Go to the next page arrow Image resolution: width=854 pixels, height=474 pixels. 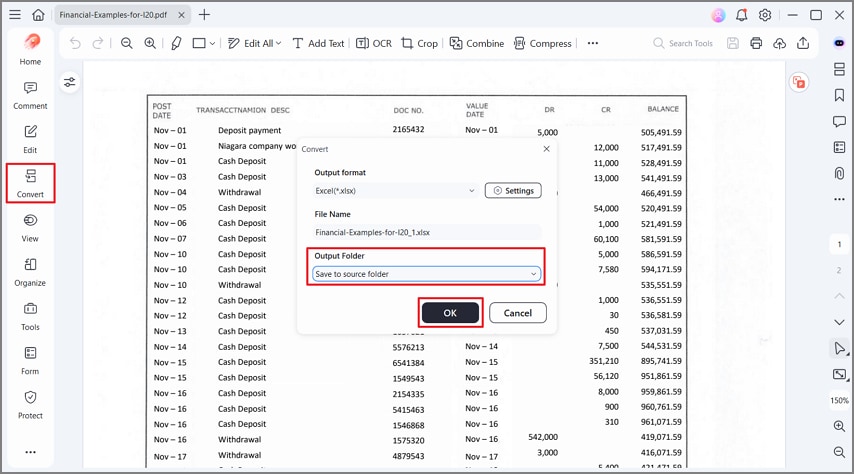[839, 322]
